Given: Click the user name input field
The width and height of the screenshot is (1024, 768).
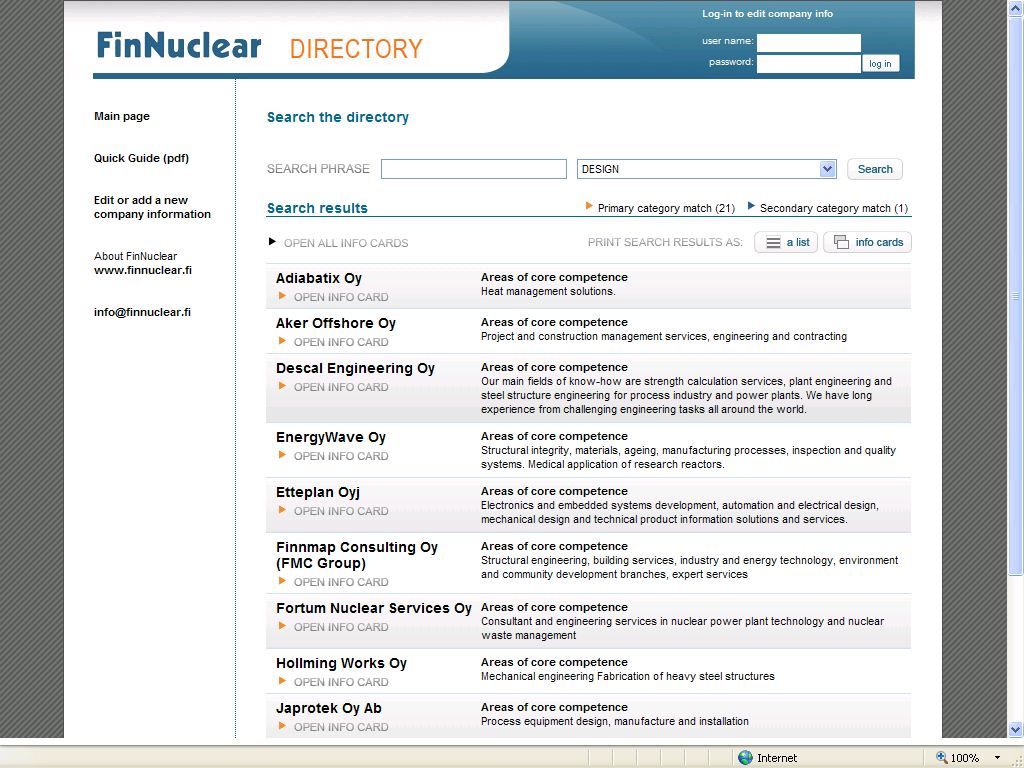Looking at the screenshot, I should pos(808,43).
